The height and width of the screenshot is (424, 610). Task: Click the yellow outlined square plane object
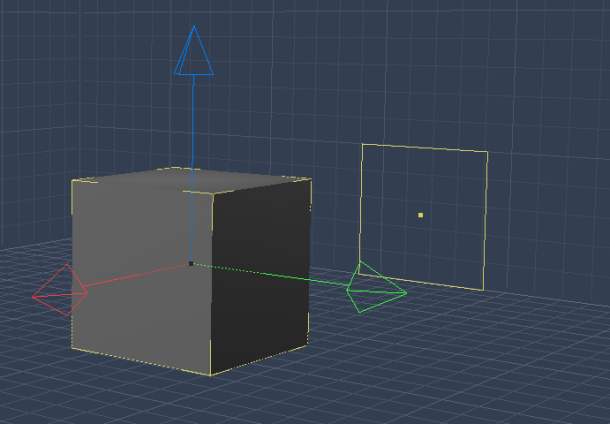tap(423, 217)
